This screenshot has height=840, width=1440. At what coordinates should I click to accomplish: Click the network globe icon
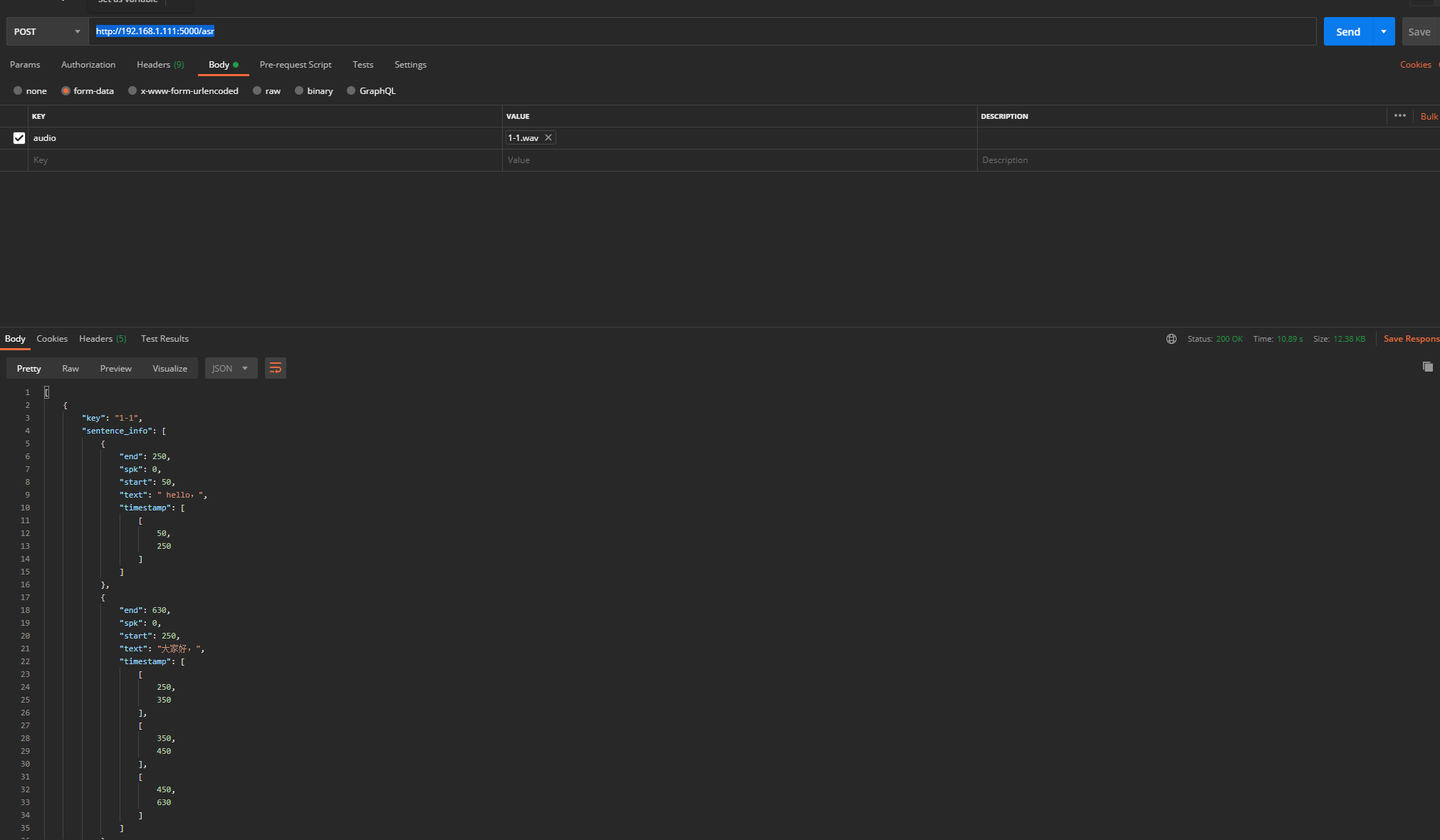[x=1172, y=339]
